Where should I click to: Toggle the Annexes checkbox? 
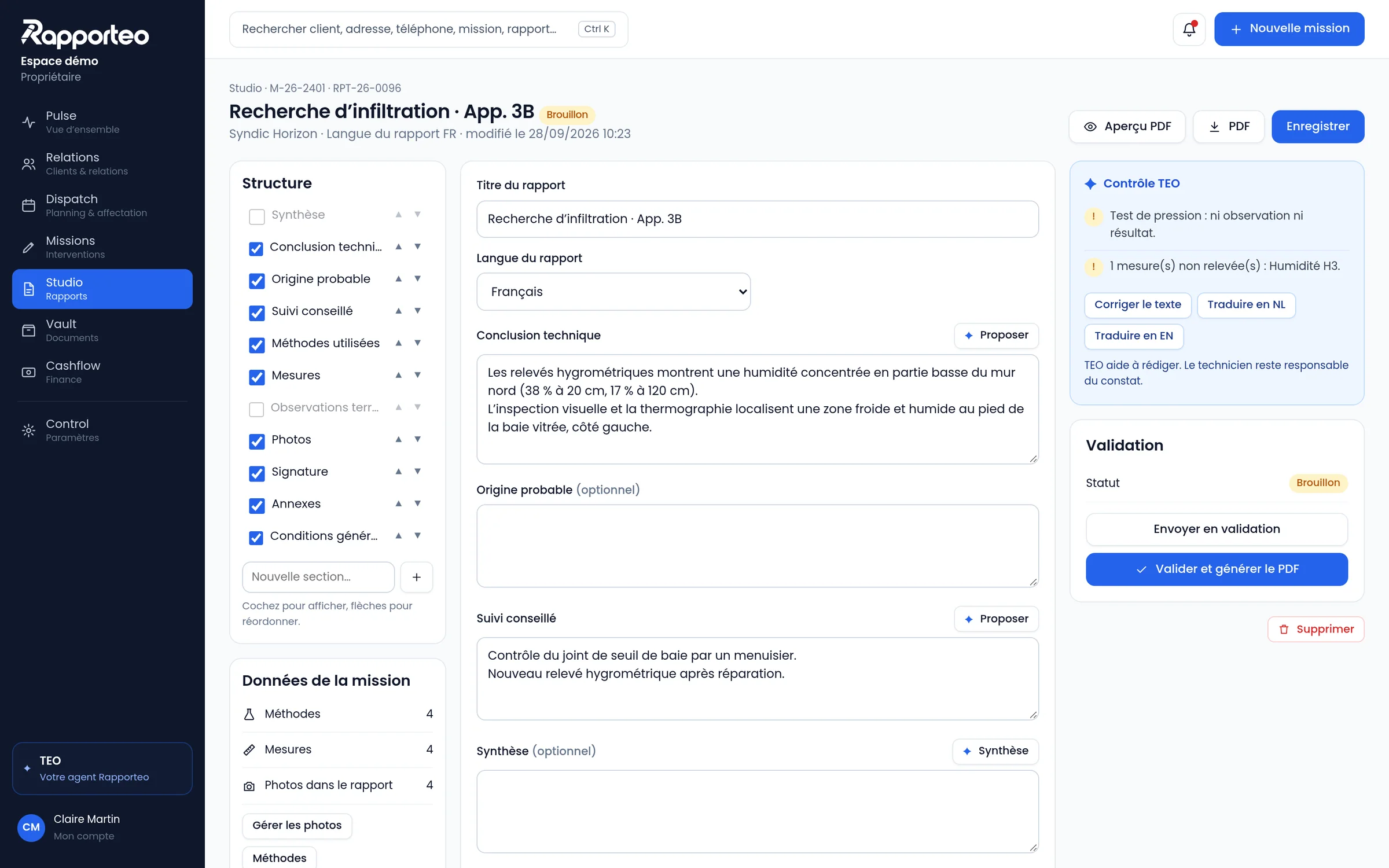256,506
